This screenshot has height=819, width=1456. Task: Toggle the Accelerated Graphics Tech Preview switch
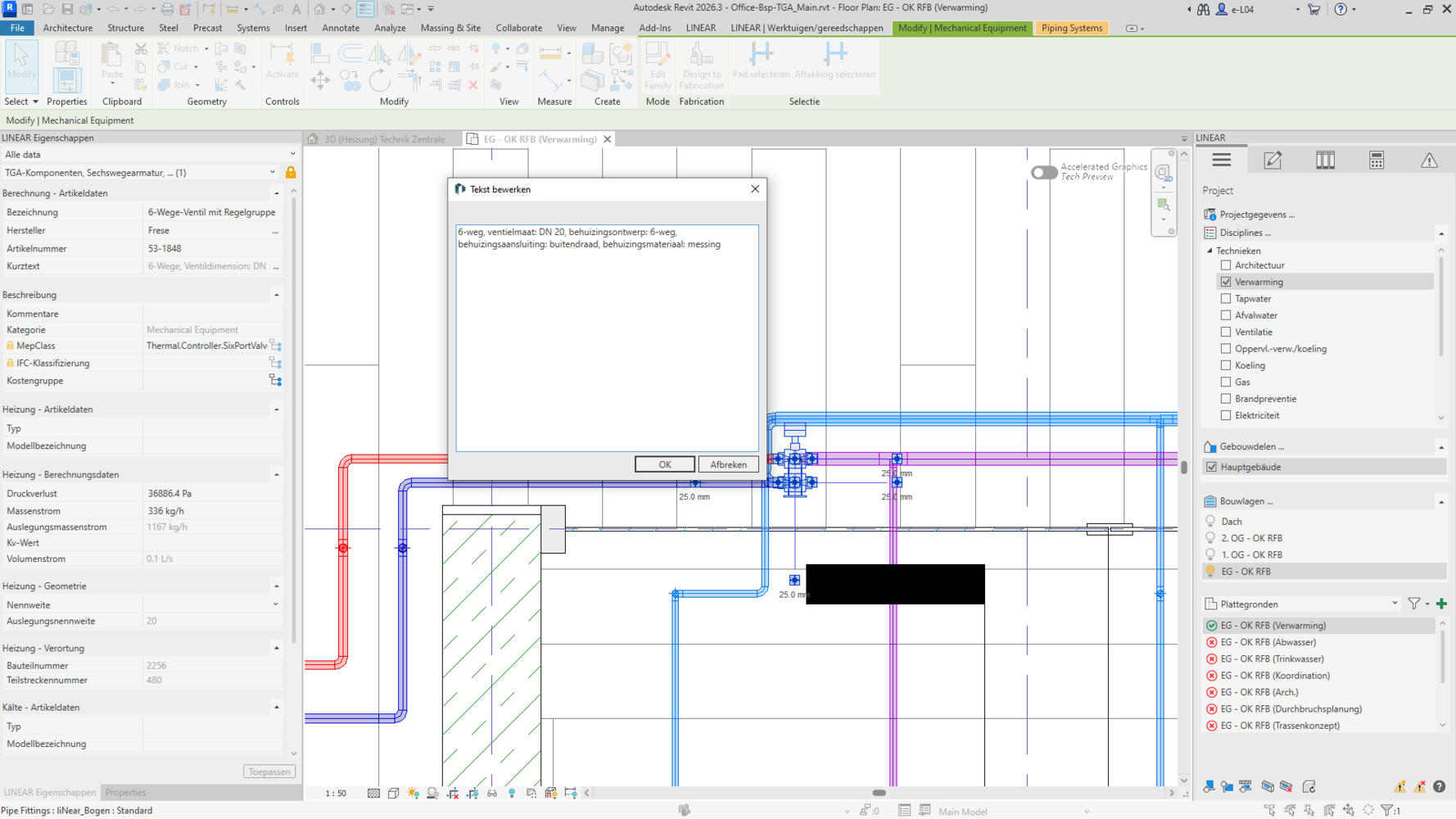(x=1043, y=172)
